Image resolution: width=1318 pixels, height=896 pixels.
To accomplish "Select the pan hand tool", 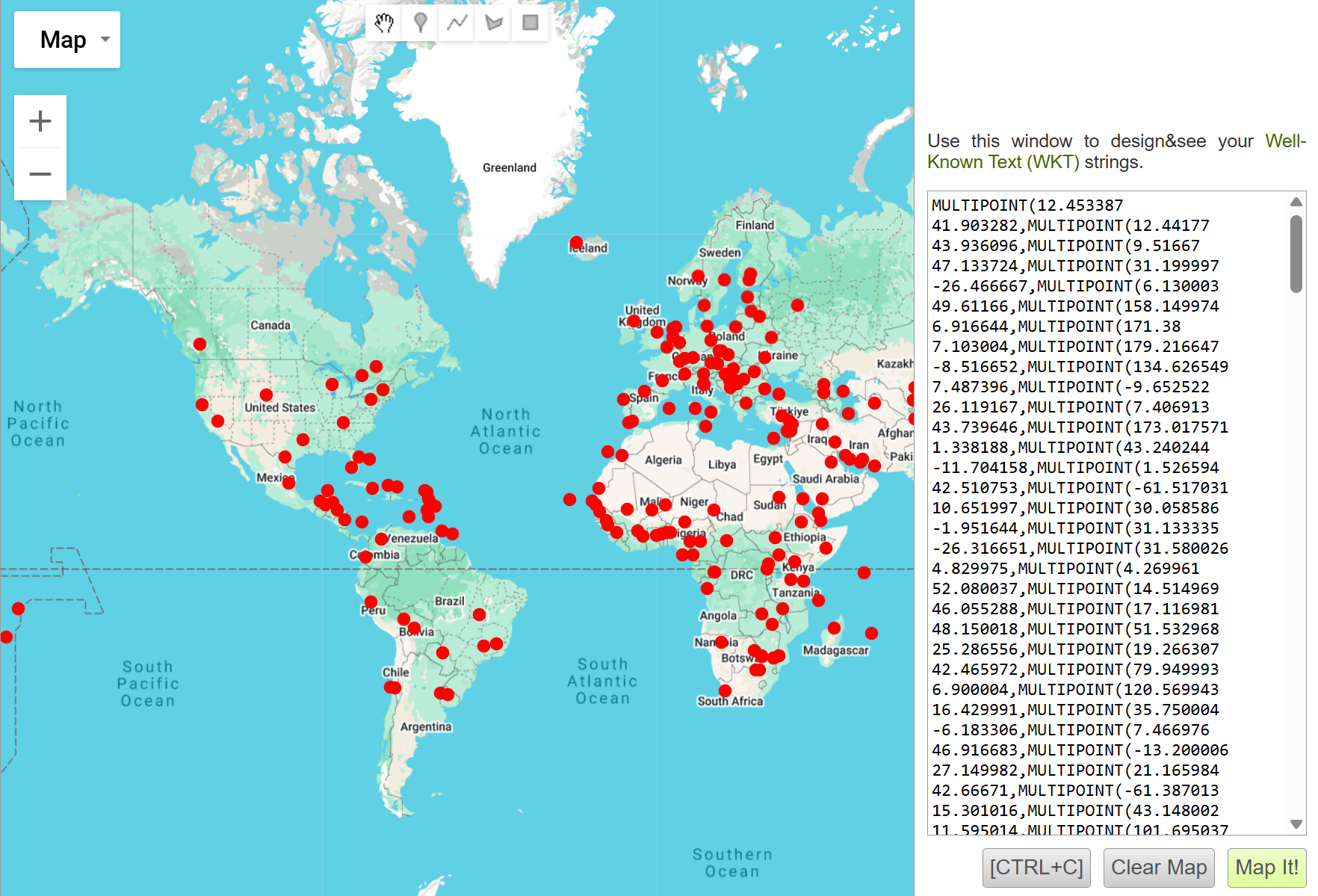I will coord(383,22).
